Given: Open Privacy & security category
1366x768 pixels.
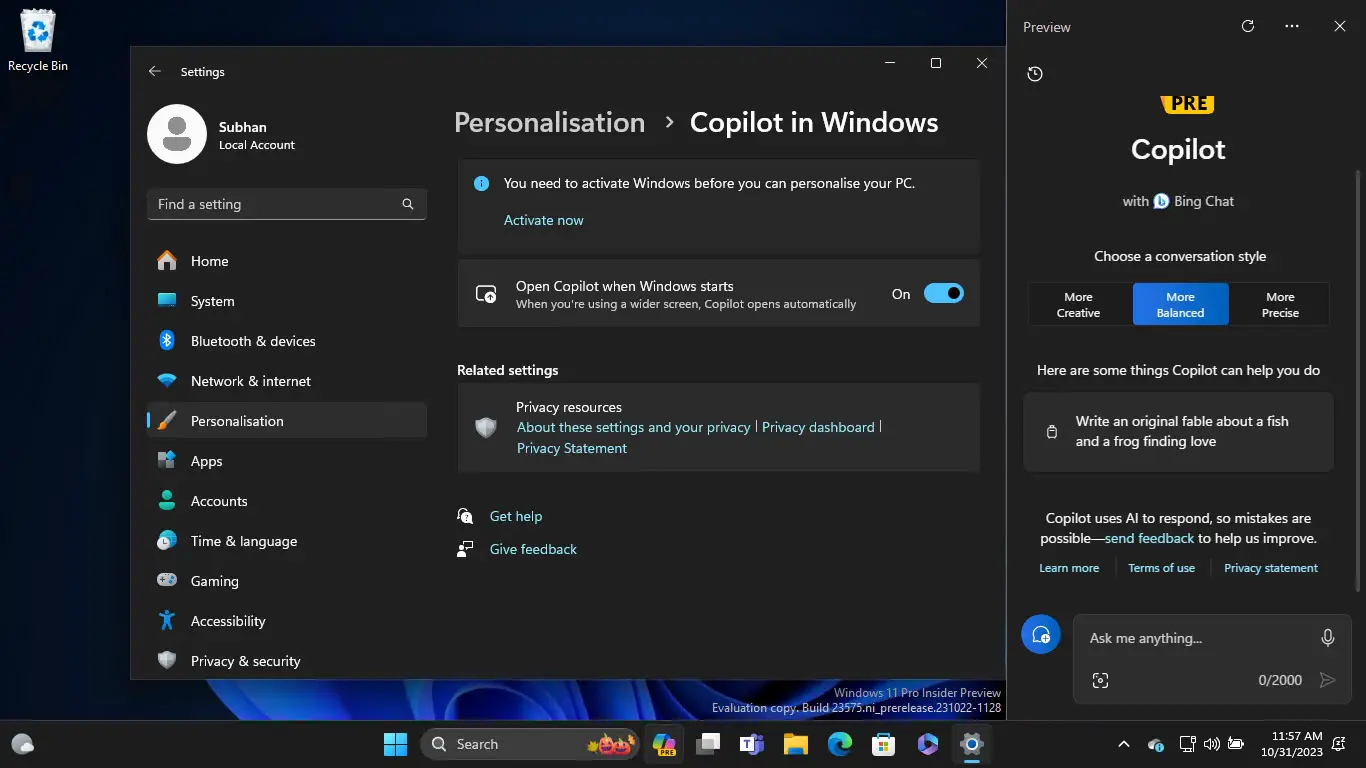Looking at the screenshot, I should click(286, 661).
